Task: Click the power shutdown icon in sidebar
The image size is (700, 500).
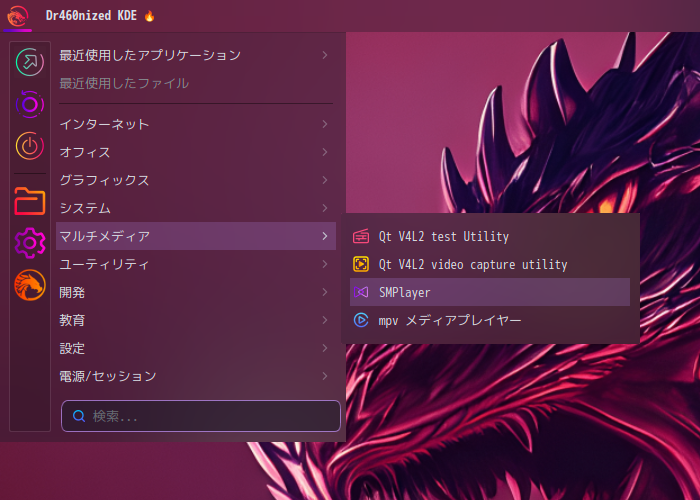Action: click(x=30, y=146)
